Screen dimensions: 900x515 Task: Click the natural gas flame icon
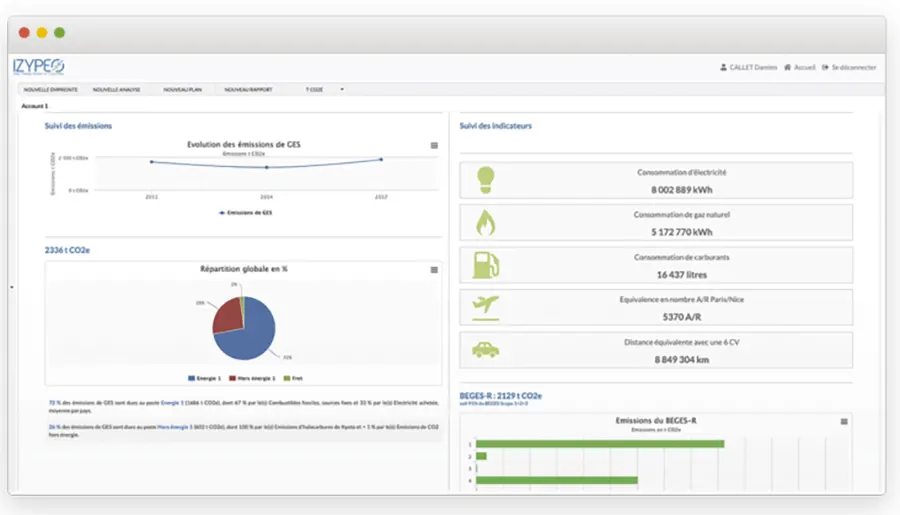tap(485, 222)
